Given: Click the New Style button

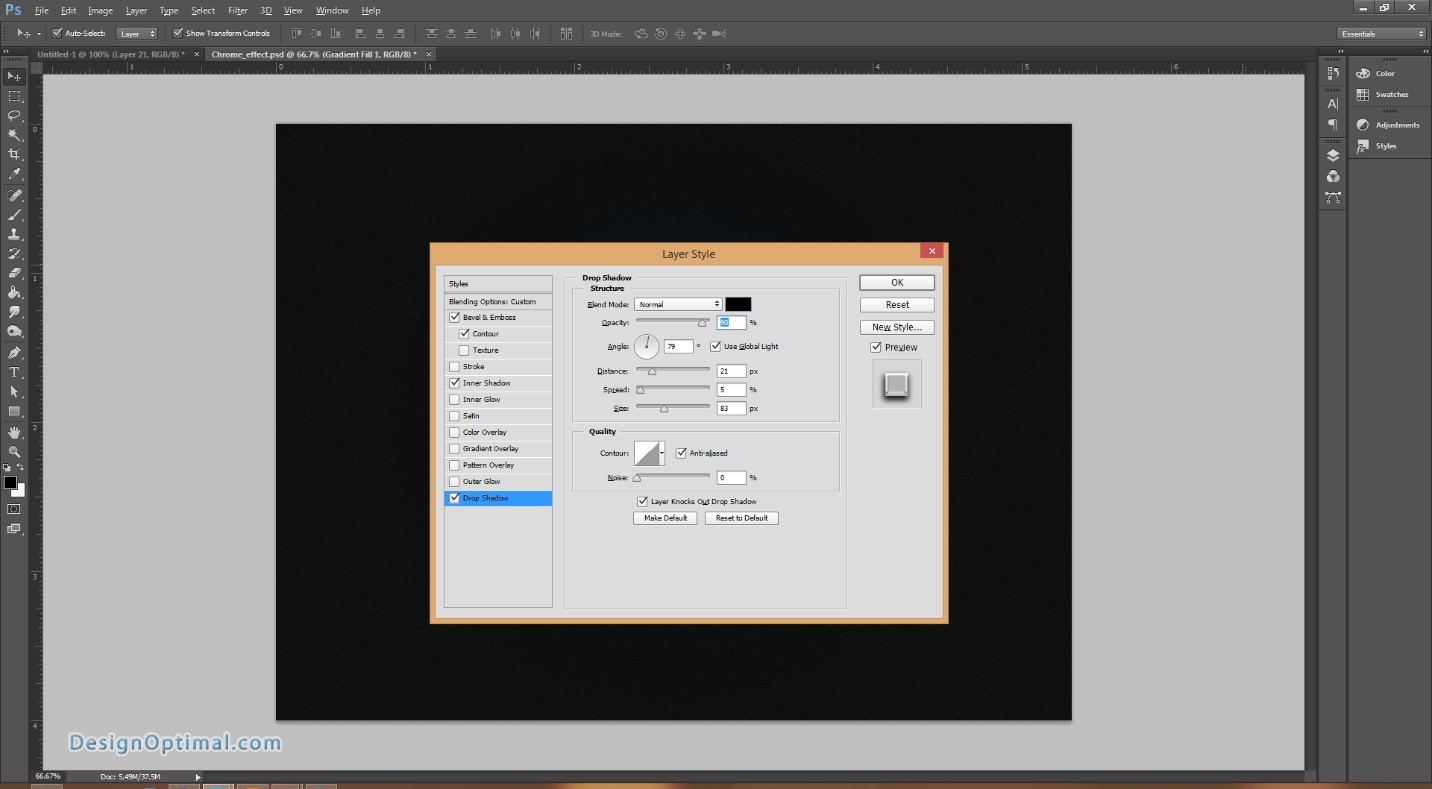Looking at the screenshot, I should (897, 327).
